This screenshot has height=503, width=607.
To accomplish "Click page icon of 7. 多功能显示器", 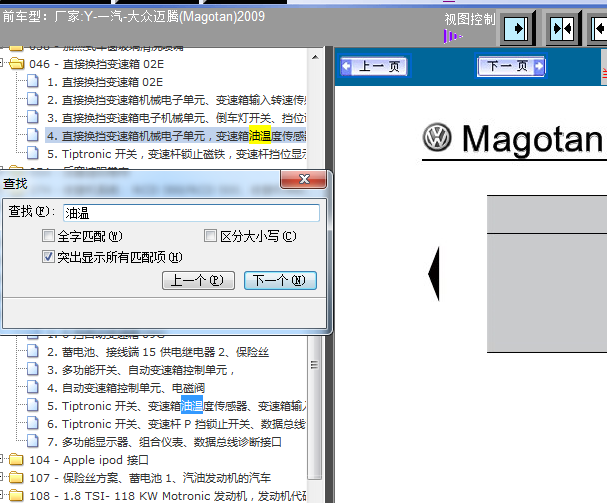I will [x=33, y=441].
